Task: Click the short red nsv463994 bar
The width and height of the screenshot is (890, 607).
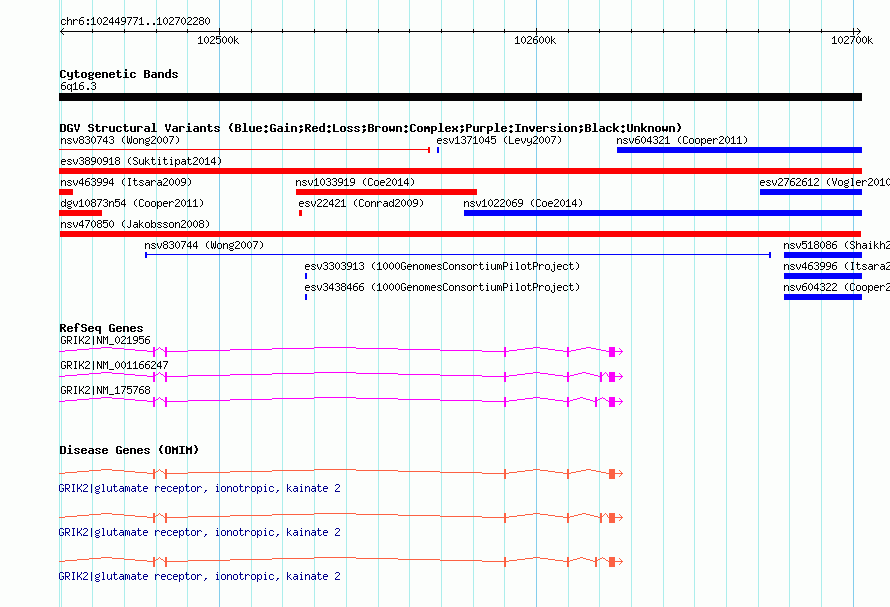Action: coord(66,192)
